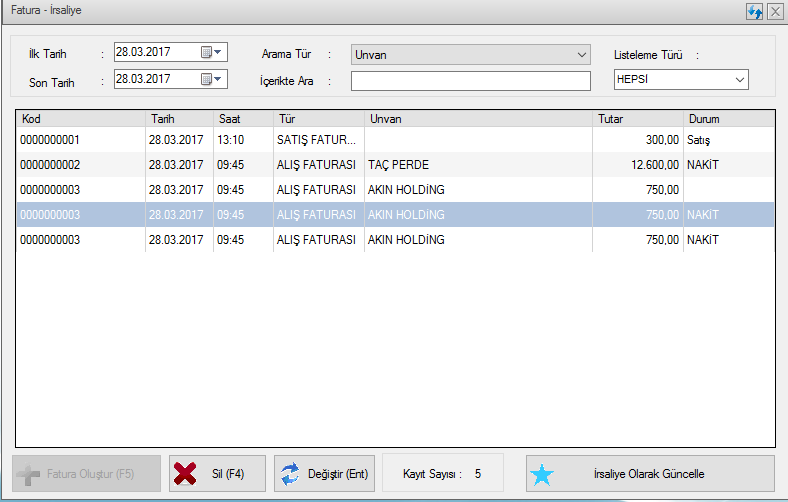Sort by the Tutar column header
The height and width of the screenshot is (502, 788).
point(638,118)
